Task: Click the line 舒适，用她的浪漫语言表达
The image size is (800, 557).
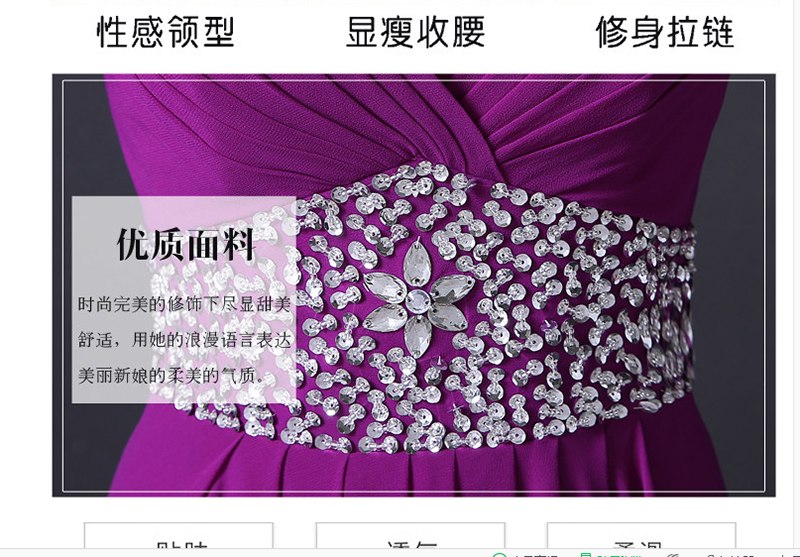Action: (184, 340)
